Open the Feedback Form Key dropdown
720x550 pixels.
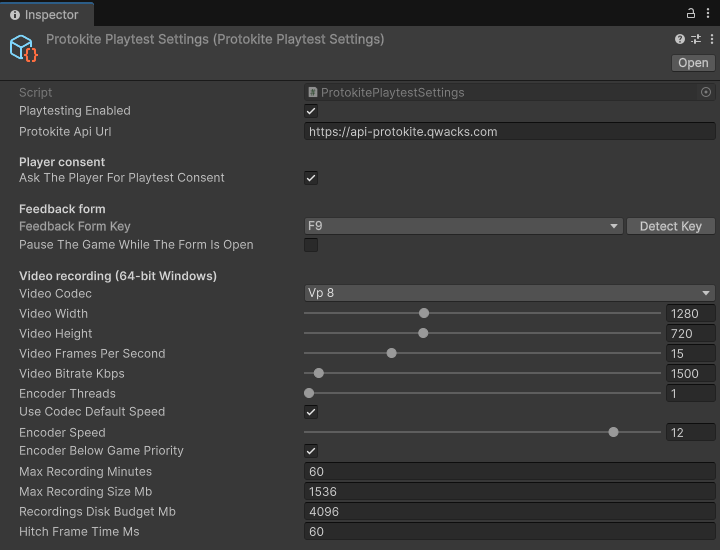(463, 226)
